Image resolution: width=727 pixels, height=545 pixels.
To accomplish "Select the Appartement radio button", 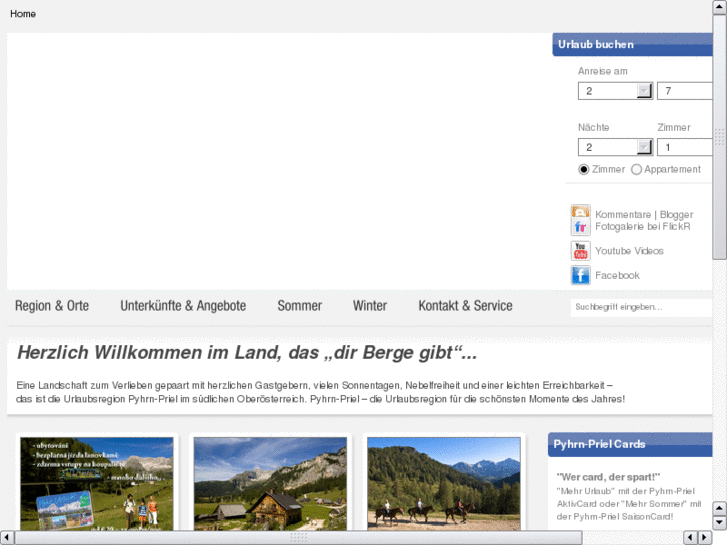I will tap(636, 170).
